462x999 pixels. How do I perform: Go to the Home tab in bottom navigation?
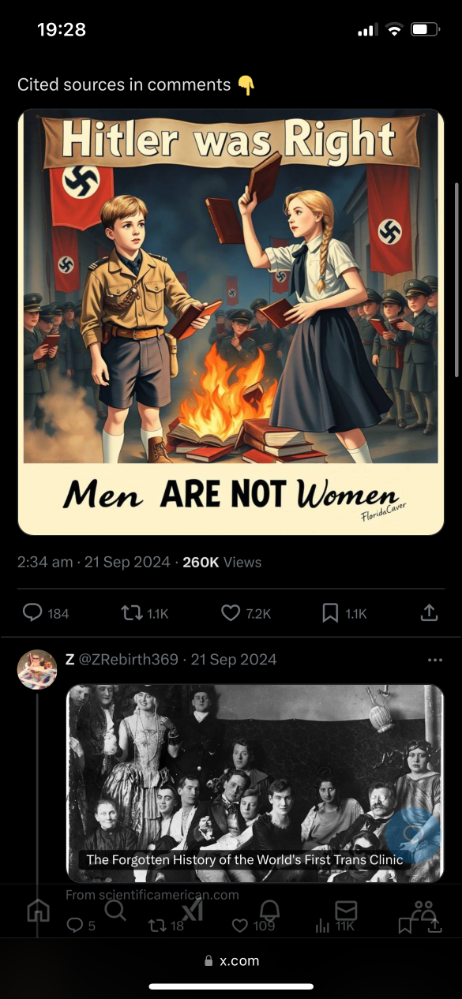38,912
